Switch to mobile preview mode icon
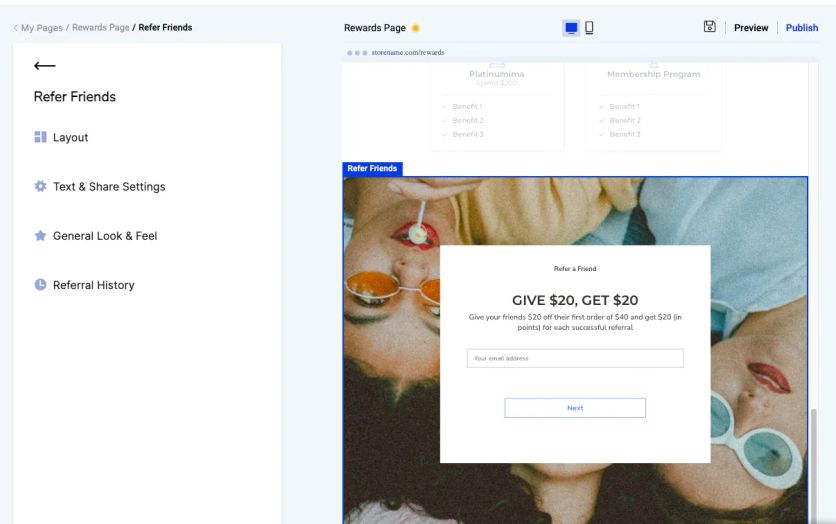This screenshot has height=524, width=836. click(589, 28)
